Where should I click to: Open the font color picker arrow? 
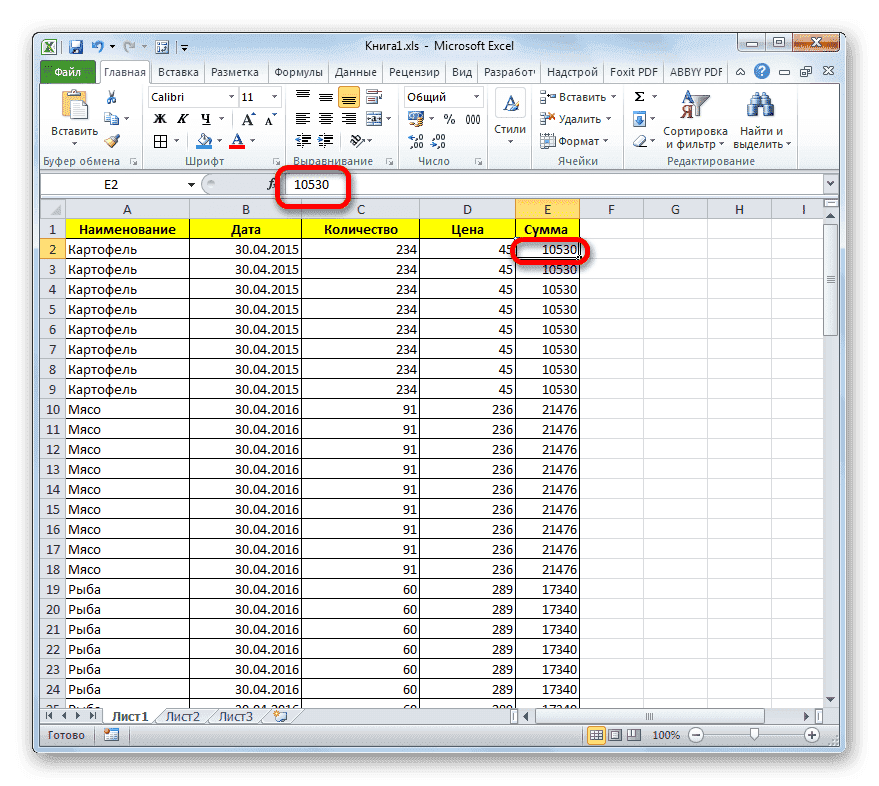(x=251, y=142)
